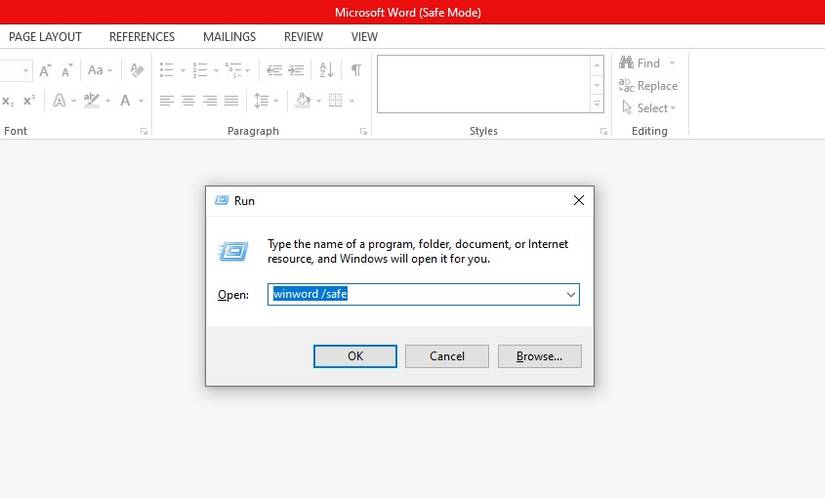825x498 pixels.
Task: Open the Borders dropdown arrow
Action: [x=351, y=100]
